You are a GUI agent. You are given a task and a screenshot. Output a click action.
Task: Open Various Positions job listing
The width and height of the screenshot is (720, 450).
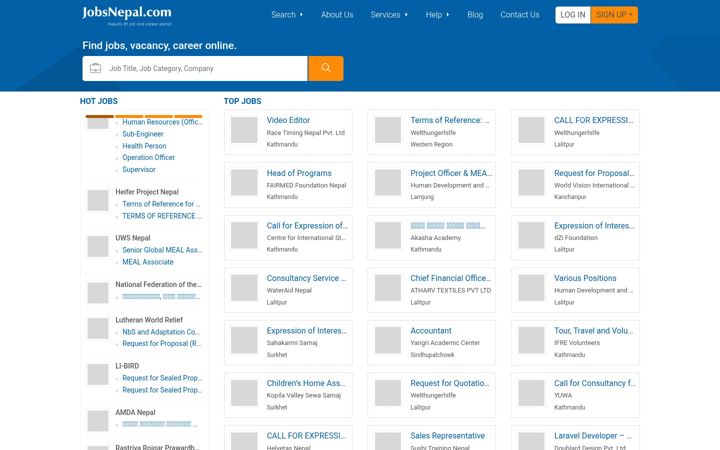tap(585, 278)
